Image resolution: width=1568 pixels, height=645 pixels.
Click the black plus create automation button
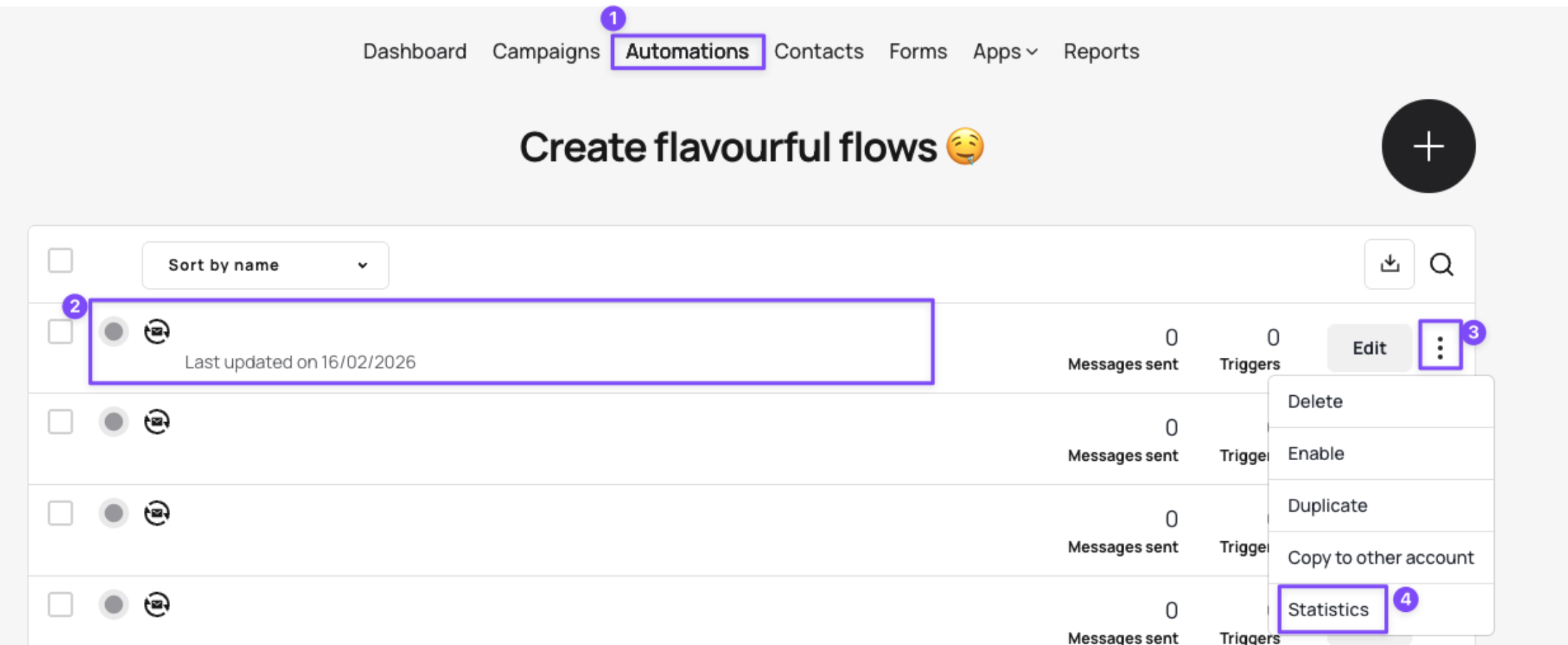(1428, 146)
